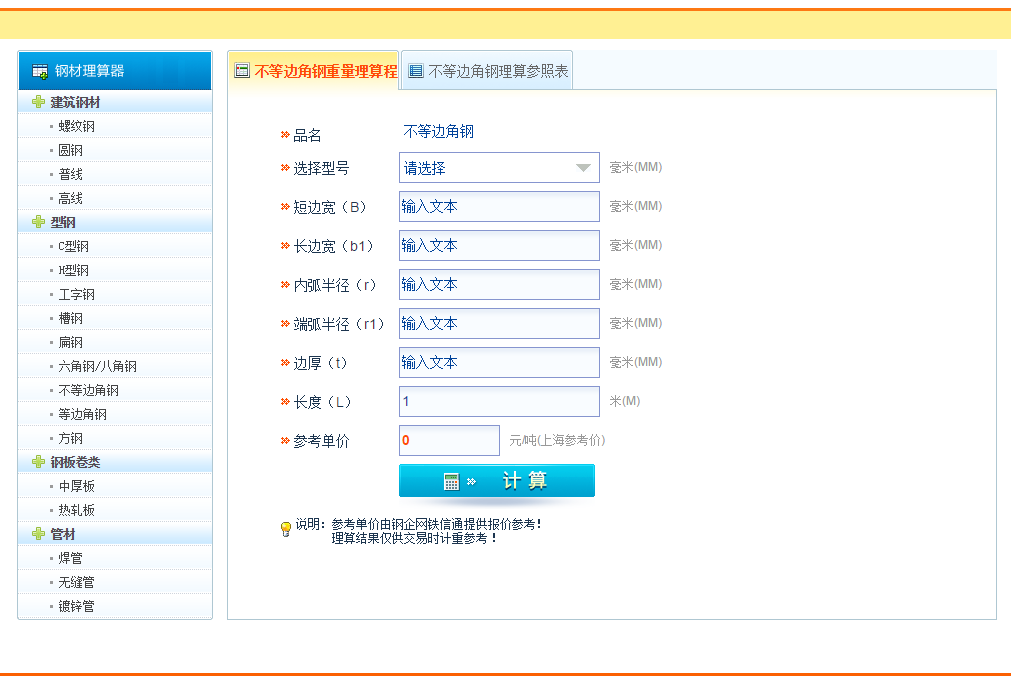Open 螺纹钢 in the sidebar
1011x683 pixels.
pyautogui.click(x=77, y=126)
